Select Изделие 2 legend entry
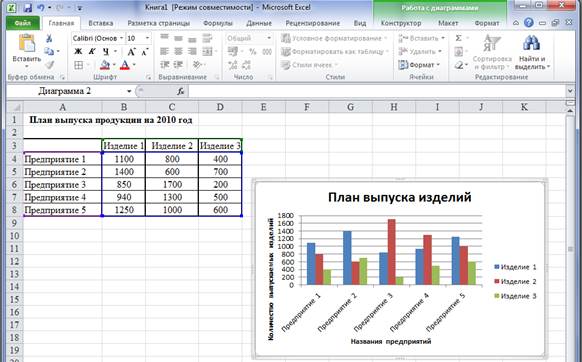 coord(515,281)
